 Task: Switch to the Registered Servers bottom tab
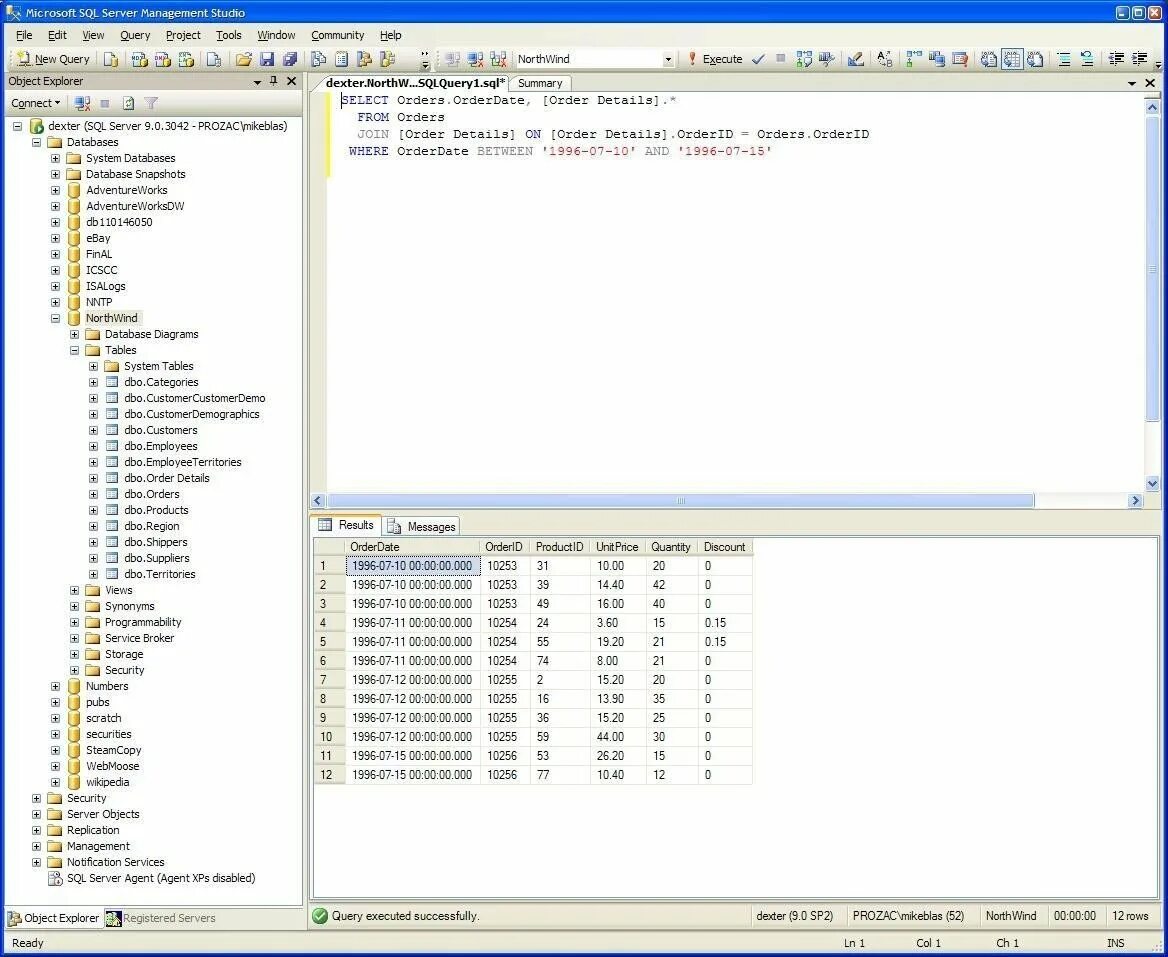(x=160, y=918)
